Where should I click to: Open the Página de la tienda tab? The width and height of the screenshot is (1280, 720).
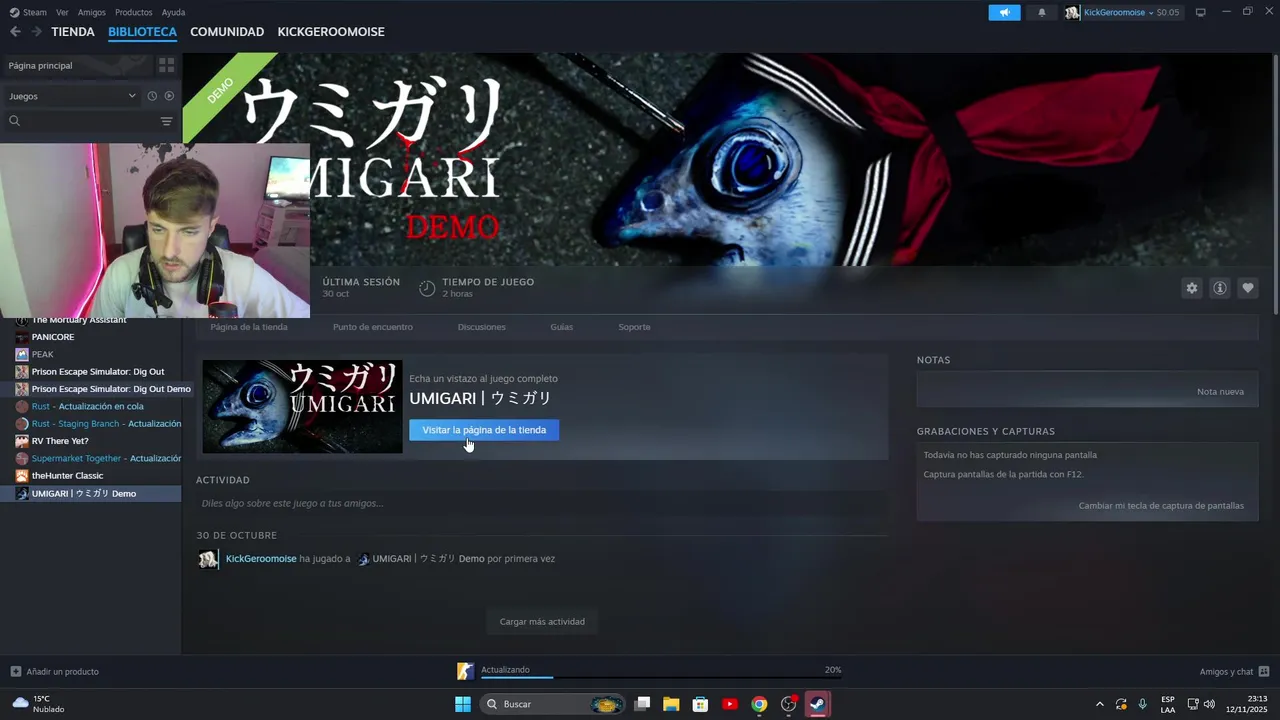tap(249, 327)
